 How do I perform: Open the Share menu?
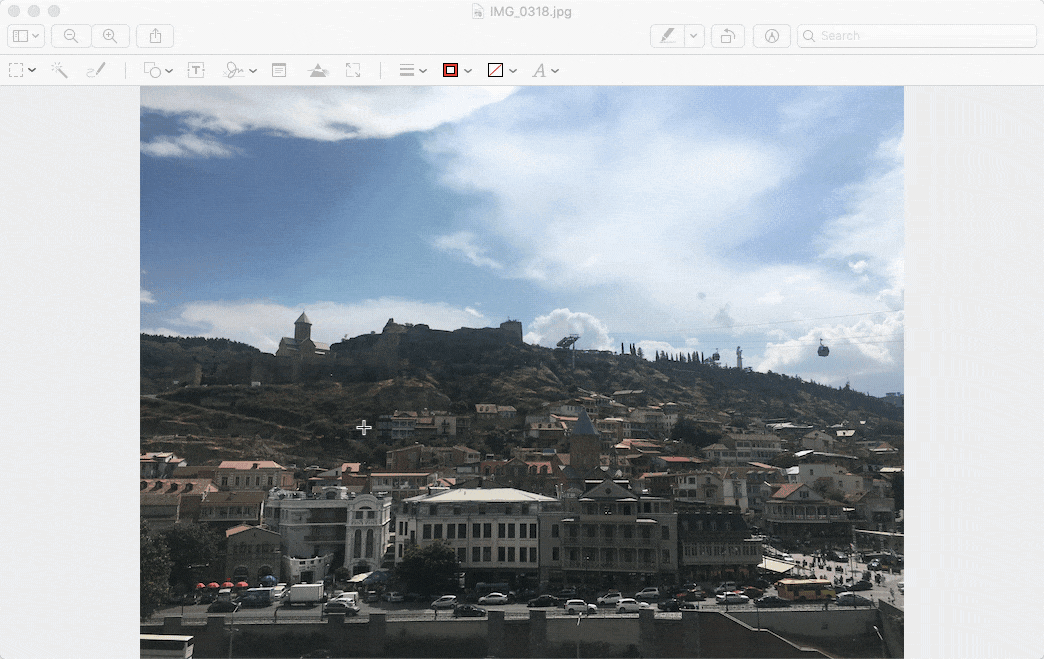155,36
